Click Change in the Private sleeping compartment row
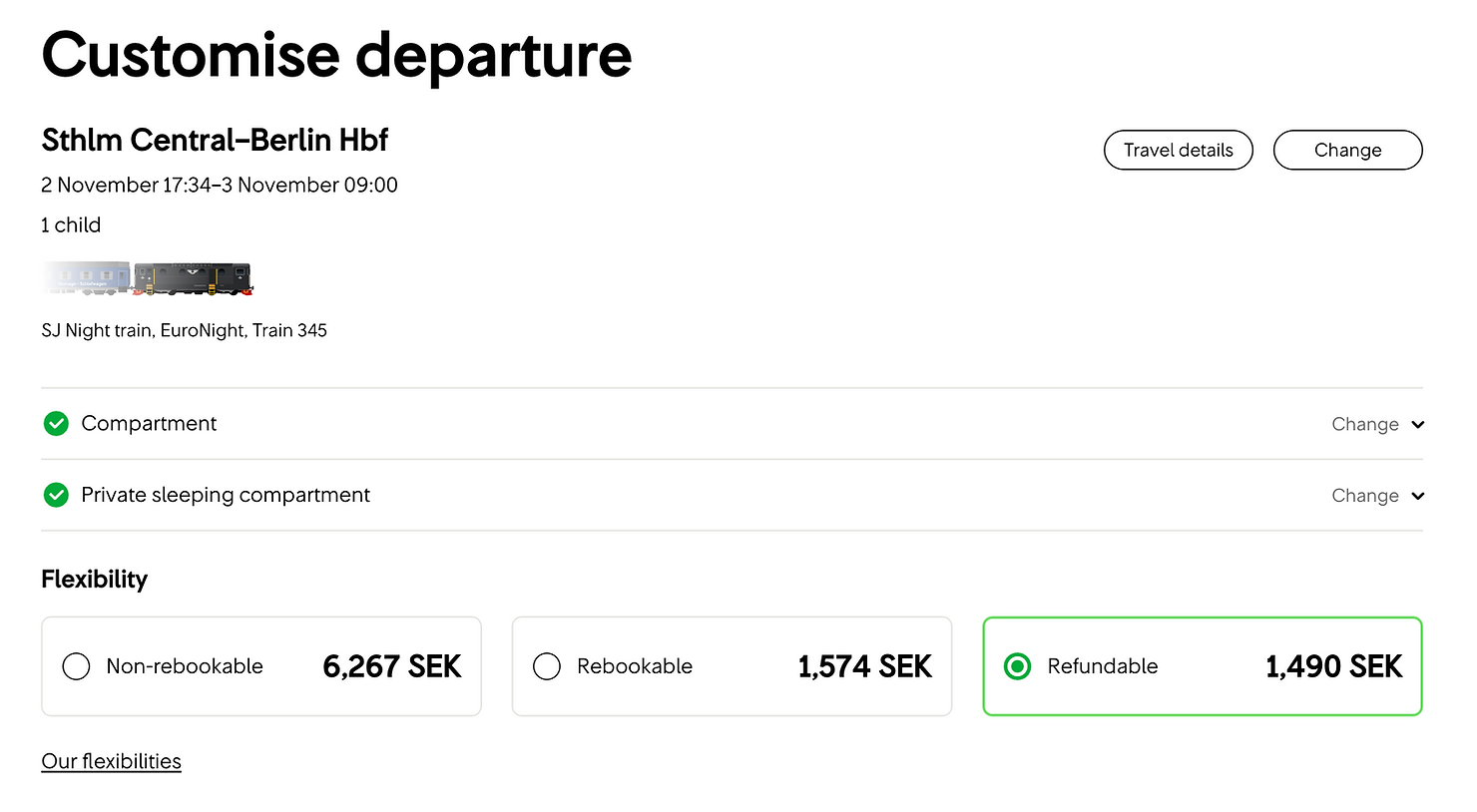This screenshot has height=812, width=1477. pos(1365,496)
